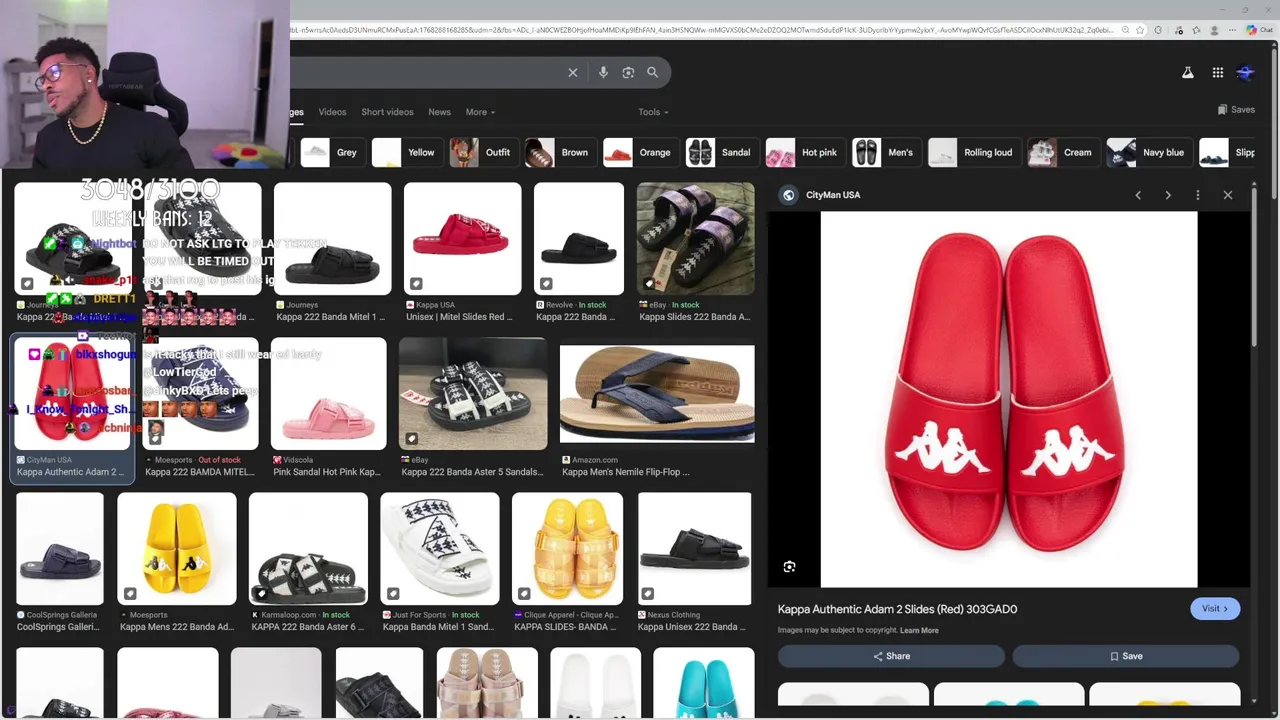Open the Google apps grid

pos(1217,72)
